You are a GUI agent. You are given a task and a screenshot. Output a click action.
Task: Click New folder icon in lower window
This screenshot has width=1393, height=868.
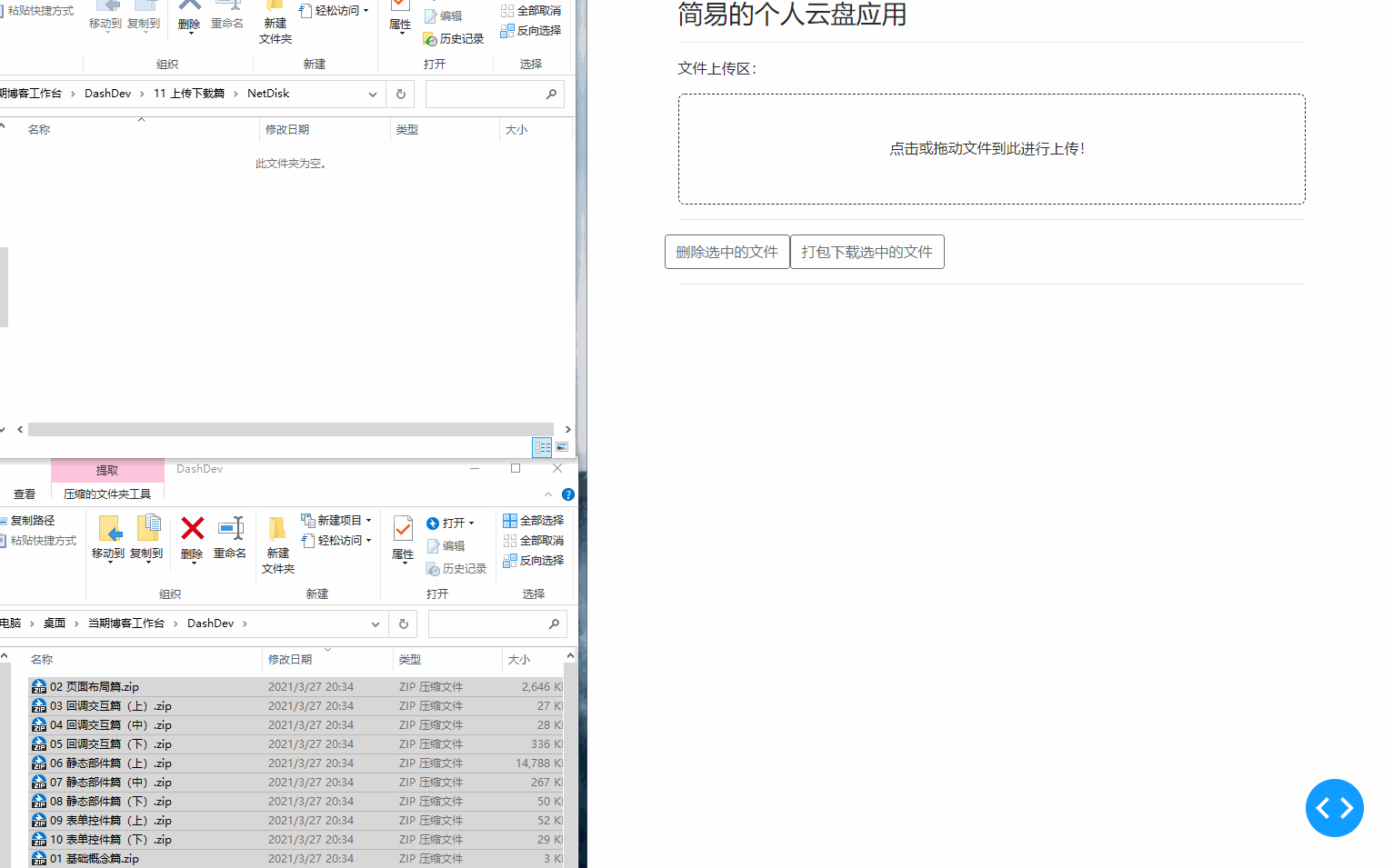tap(277, 528)
